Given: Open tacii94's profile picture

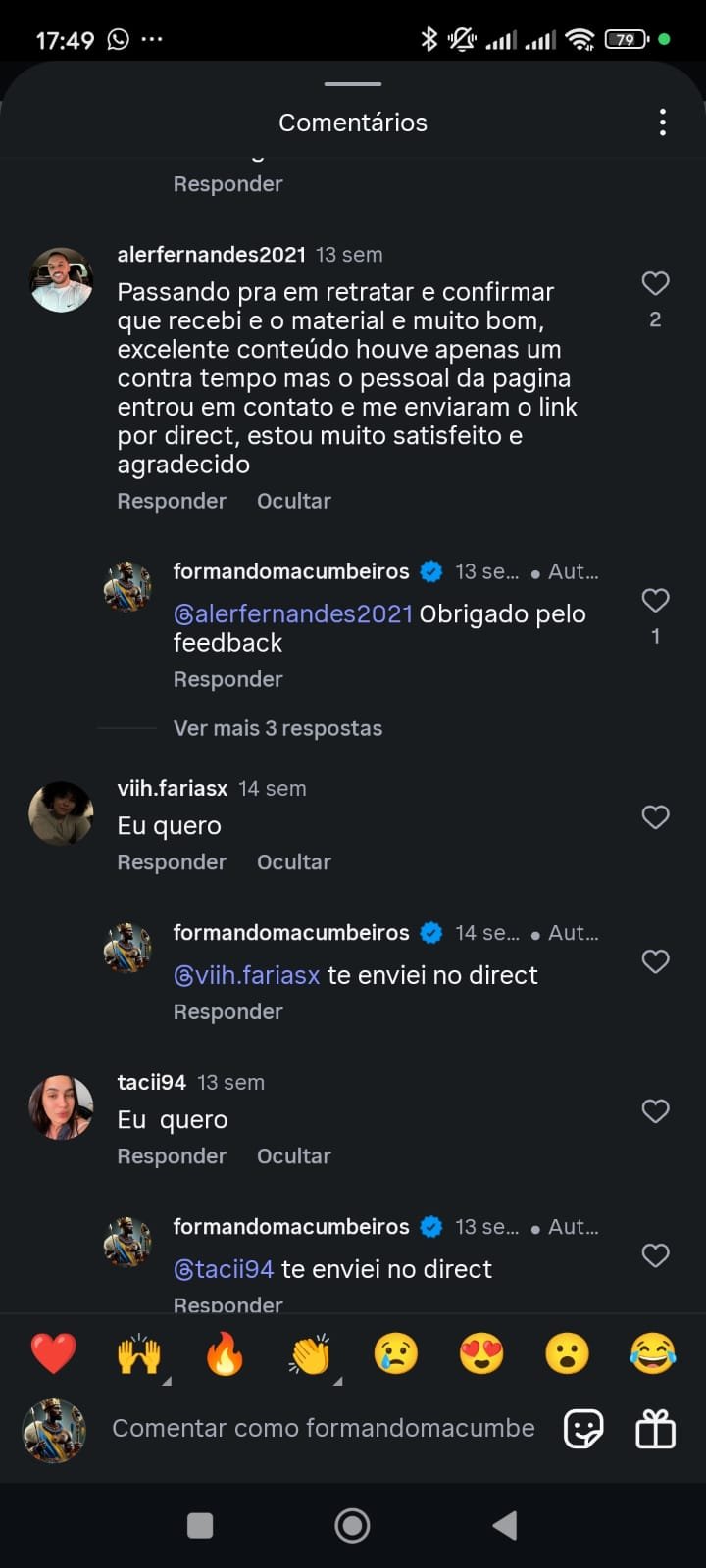Looking at the screenshot, I should [x=61, y=1106].
